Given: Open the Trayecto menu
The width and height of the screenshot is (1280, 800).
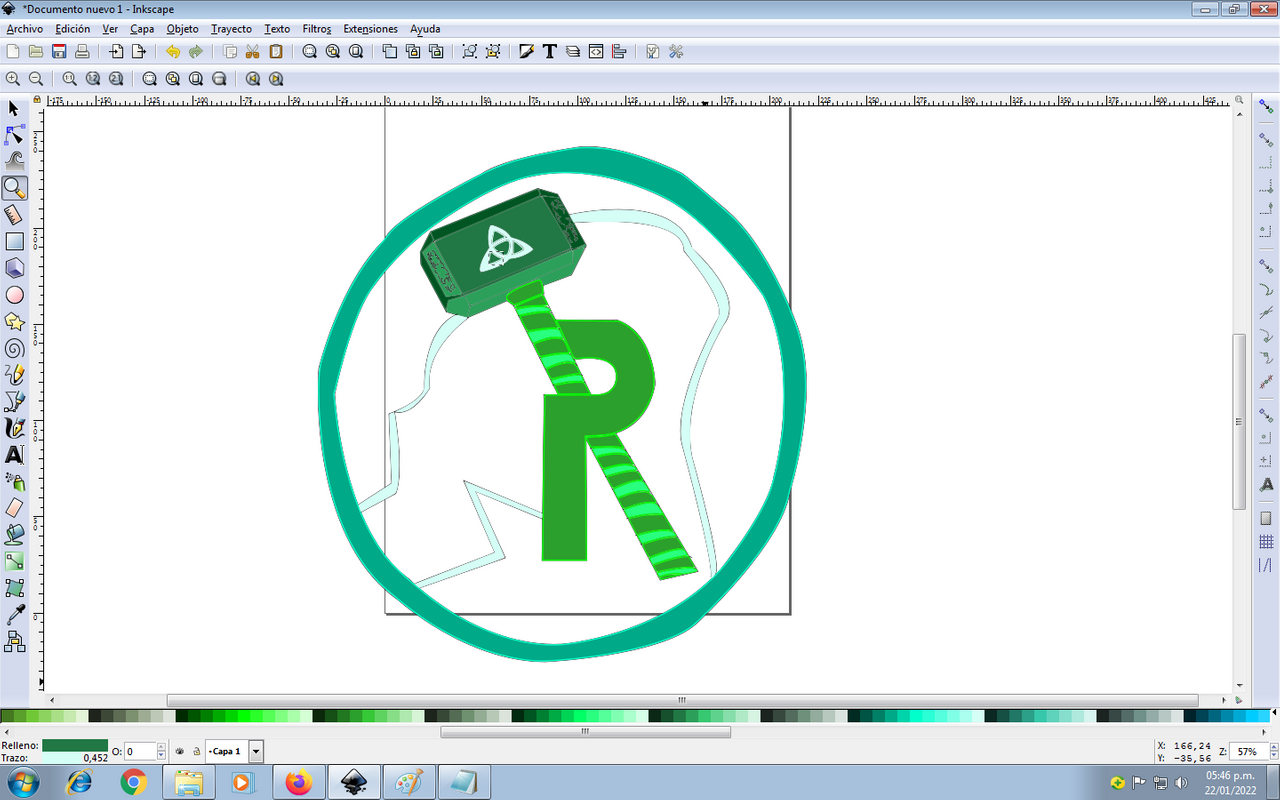Looking at the screenshot, I should pyautogui.click(x=231, y=29).
